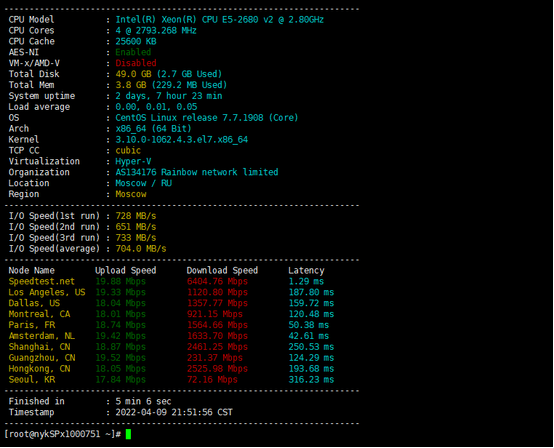The height and width of the screenshot is (448, 554).
Task: Click the TCP CC value cubic
Action: [128, 151]
